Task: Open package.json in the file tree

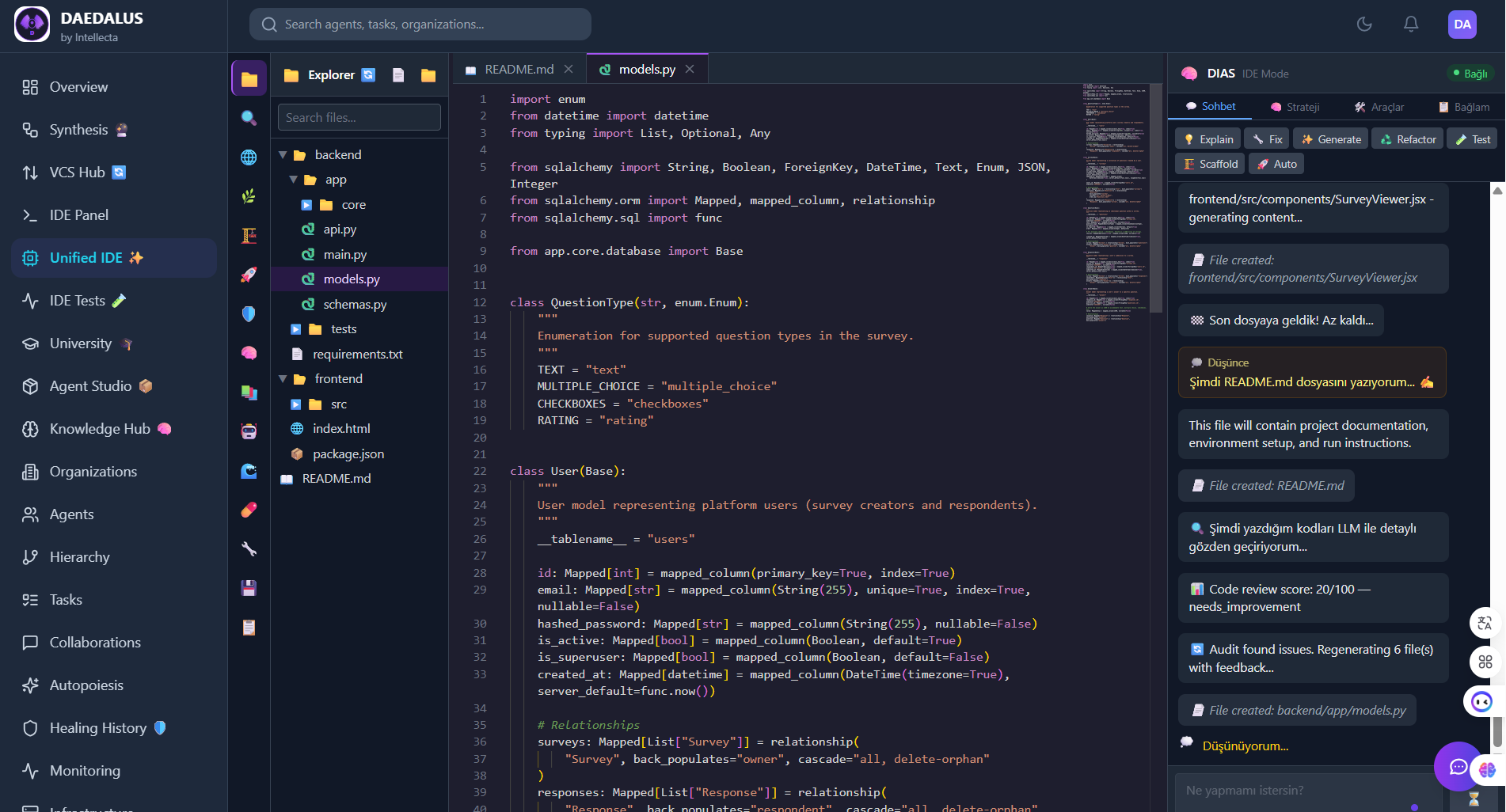Action: (359, 454)
